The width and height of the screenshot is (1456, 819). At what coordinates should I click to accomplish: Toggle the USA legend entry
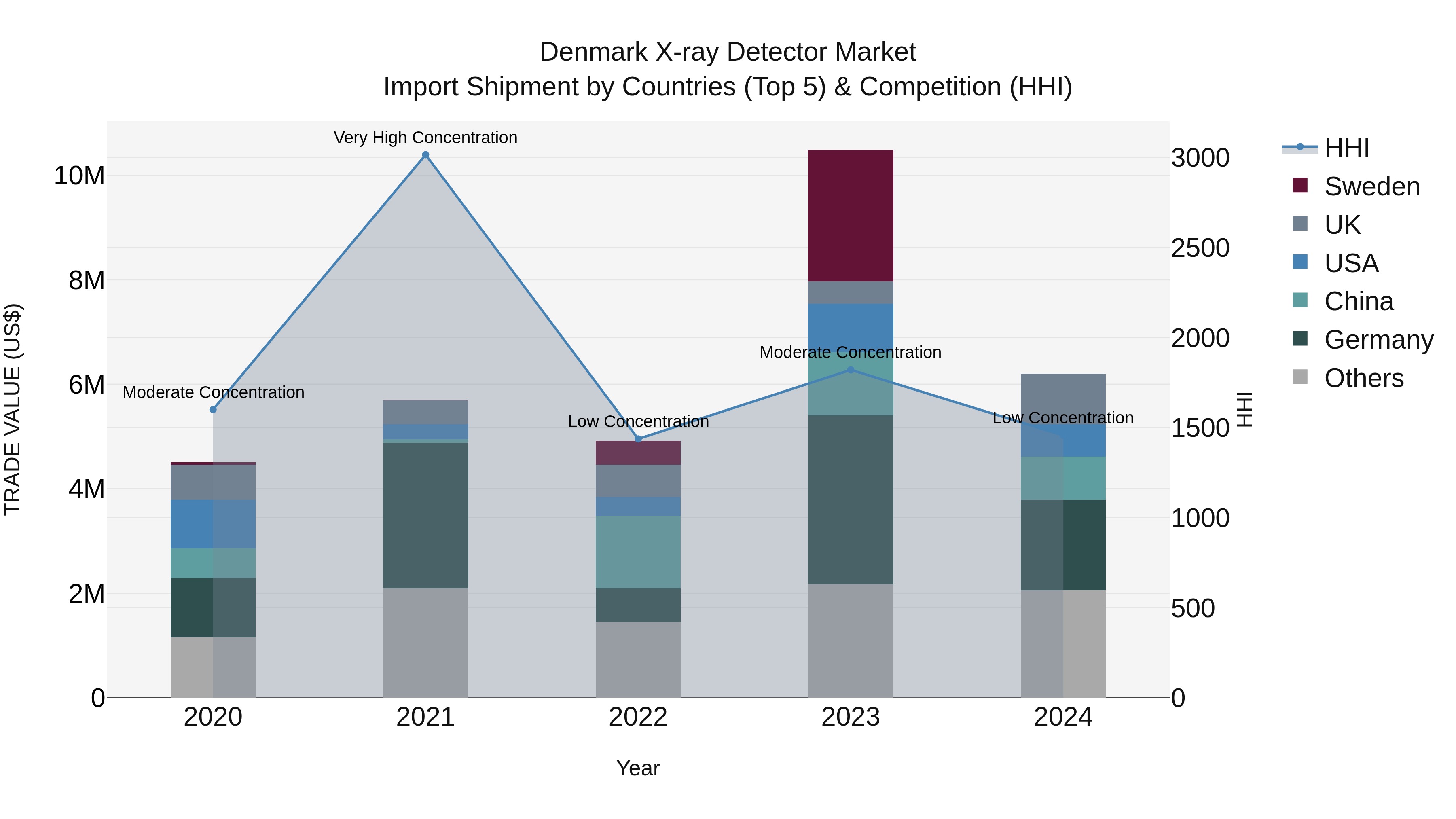1335,263
